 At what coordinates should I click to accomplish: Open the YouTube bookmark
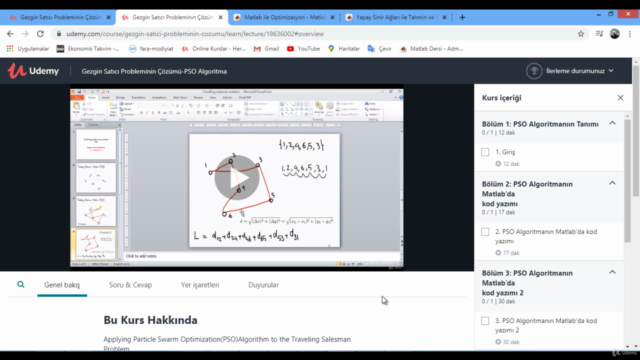coord(303,49)
